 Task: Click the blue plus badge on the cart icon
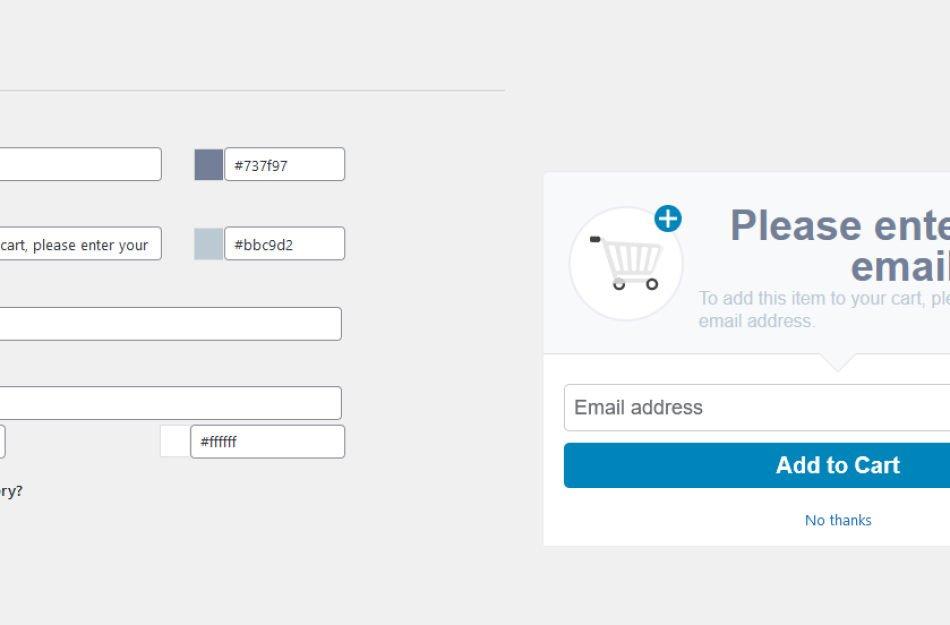coord(667,219)
